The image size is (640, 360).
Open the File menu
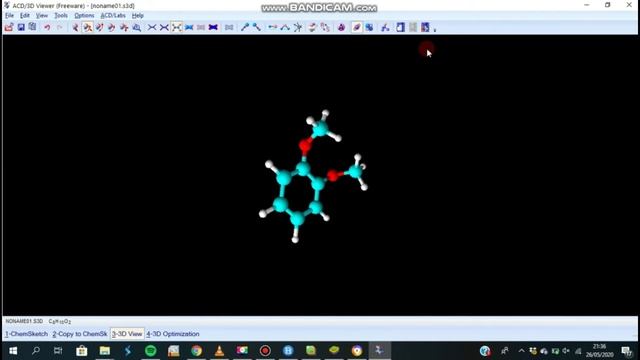[x=9, y=16]
